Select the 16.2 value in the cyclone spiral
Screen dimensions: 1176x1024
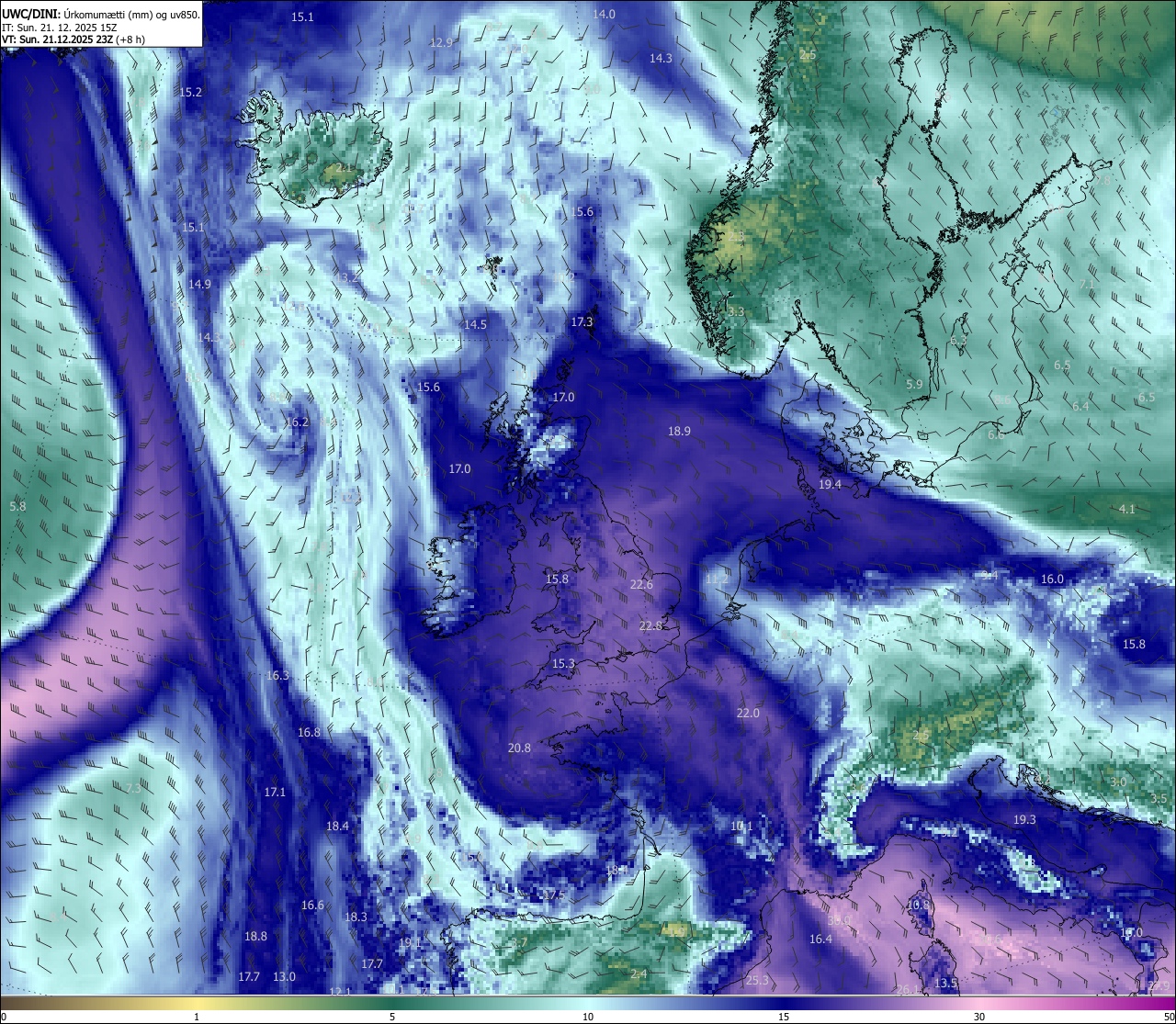(297, 422)
